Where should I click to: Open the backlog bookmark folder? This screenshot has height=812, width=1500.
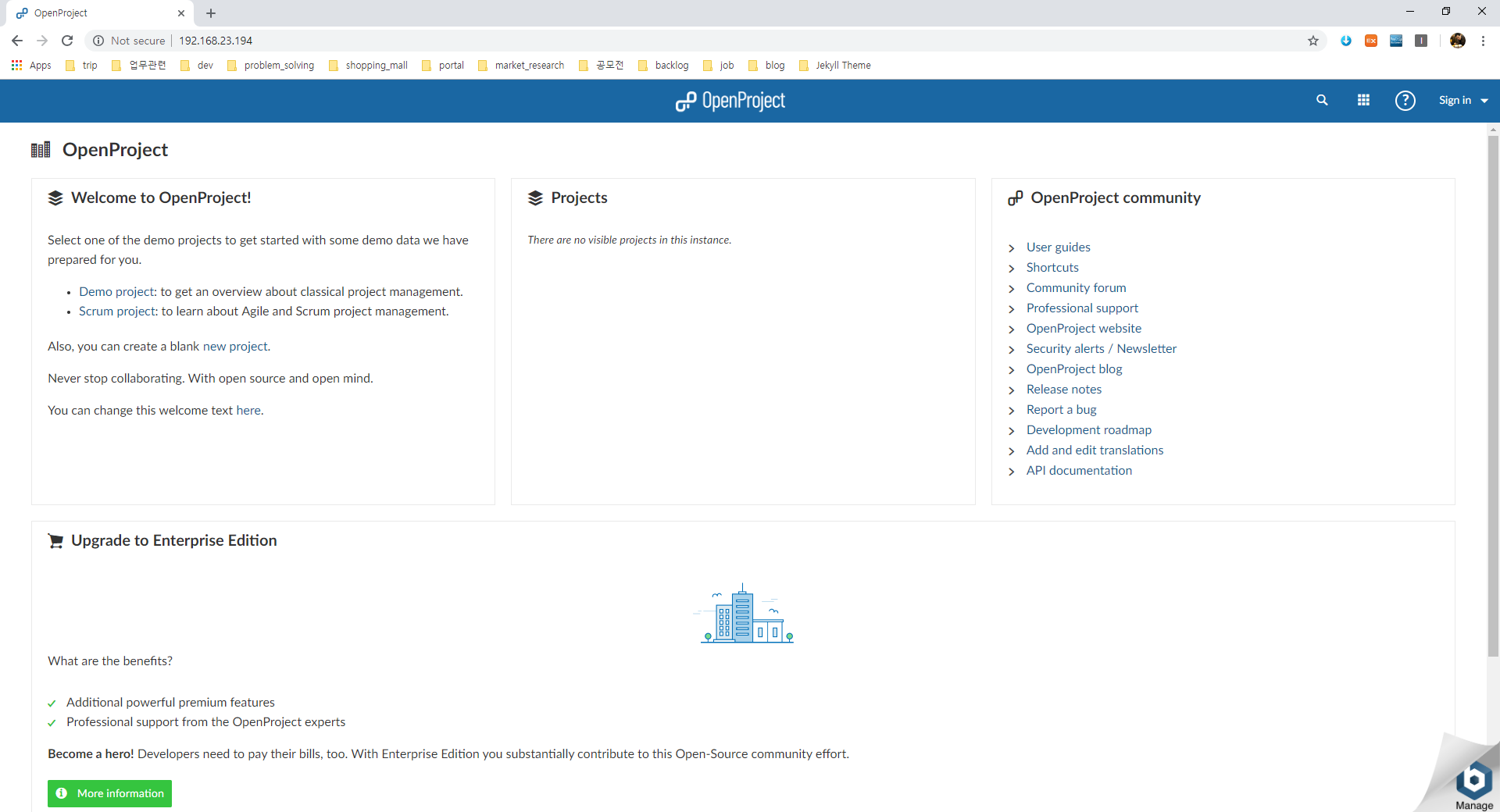[663, 66]
